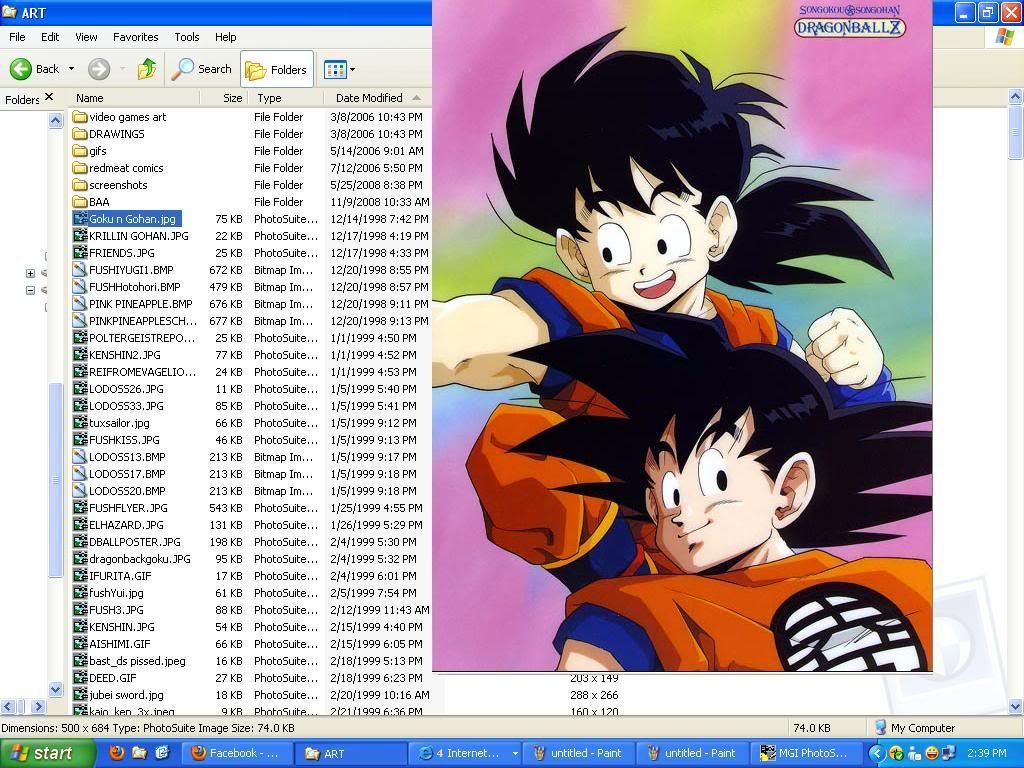
Task: Switch to the MGI PhotoSuite taskbar button
Action: [x=804, y=753]
